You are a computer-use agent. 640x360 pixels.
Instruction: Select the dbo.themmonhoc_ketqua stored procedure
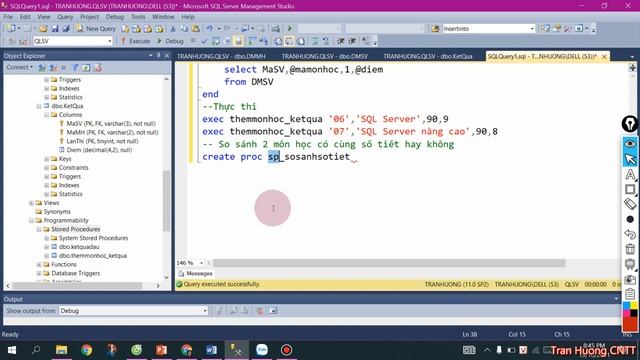click(x=93, y=256)
